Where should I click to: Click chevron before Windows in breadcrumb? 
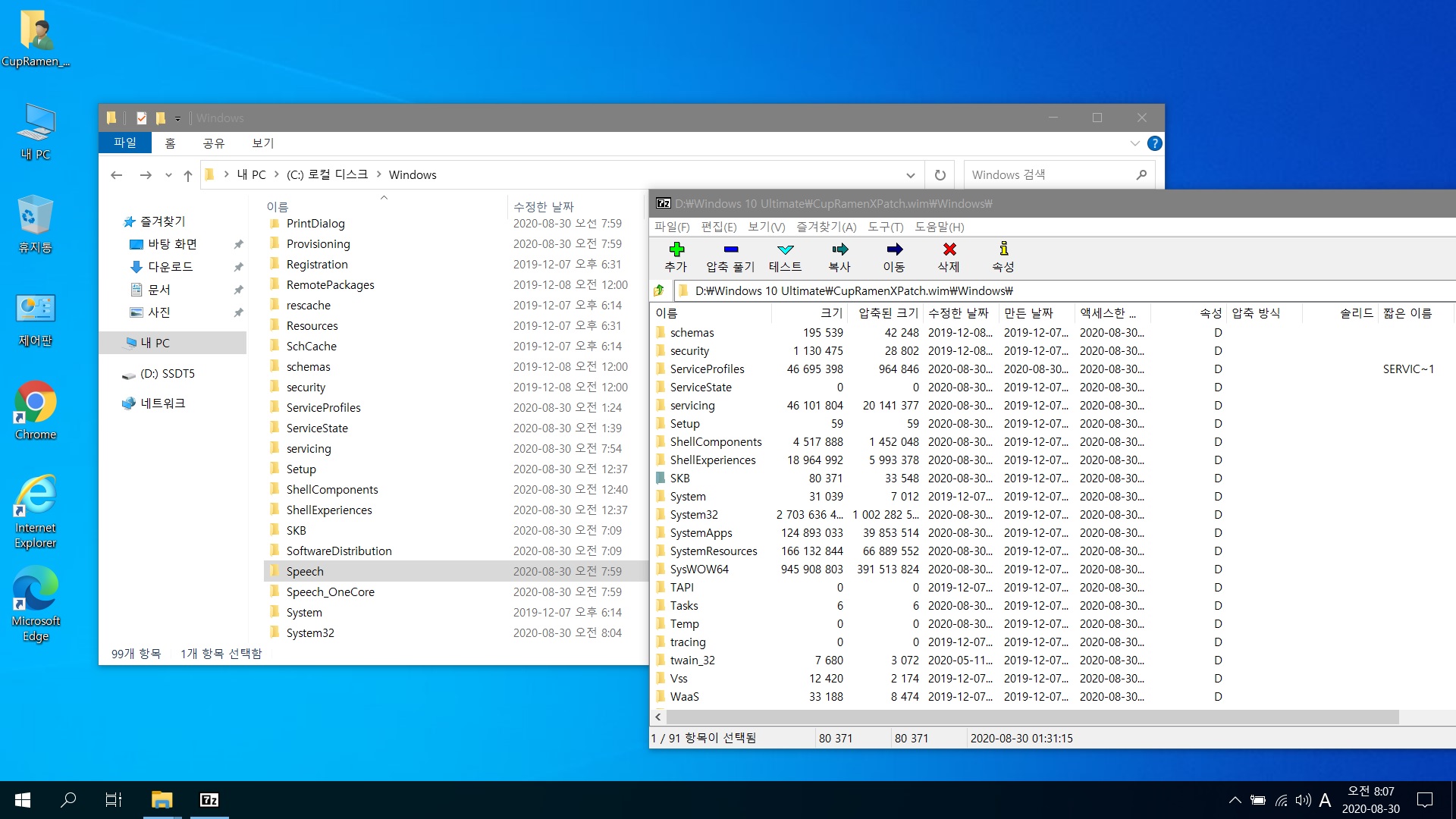pyautogui.click(x=378, y=174)
